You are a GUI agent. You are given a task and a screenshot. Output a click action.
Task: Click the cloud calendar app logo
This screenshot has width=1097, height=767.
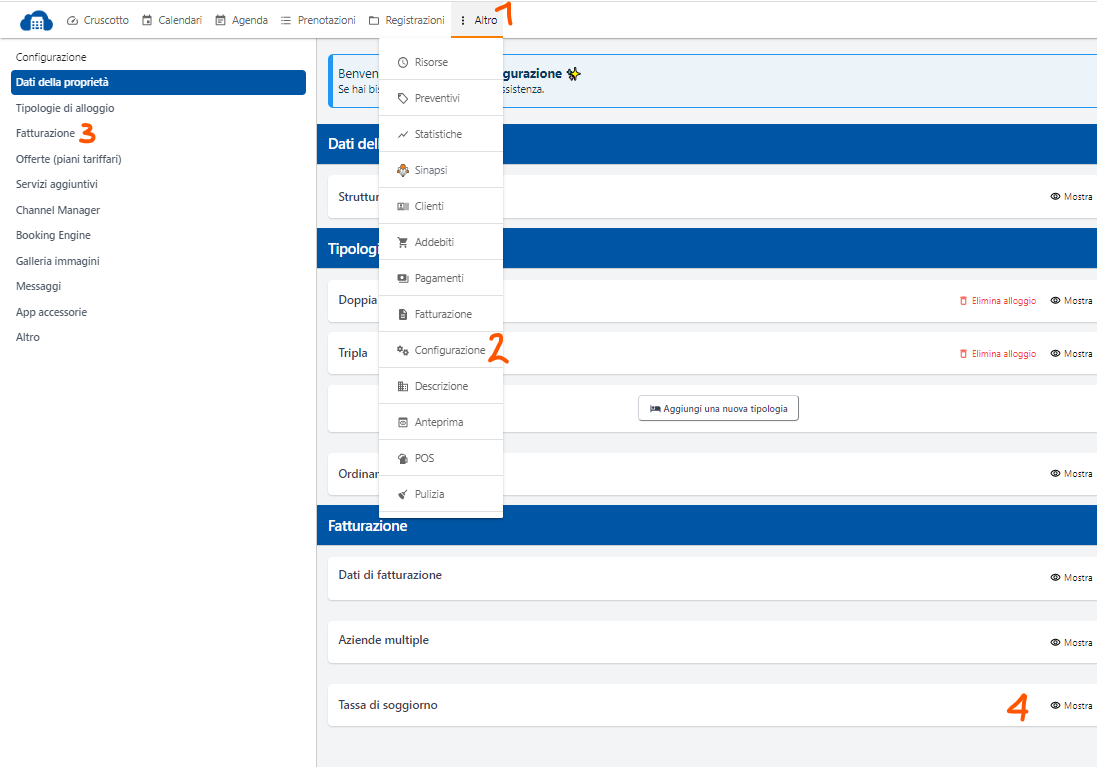click(x=36, y=20)
